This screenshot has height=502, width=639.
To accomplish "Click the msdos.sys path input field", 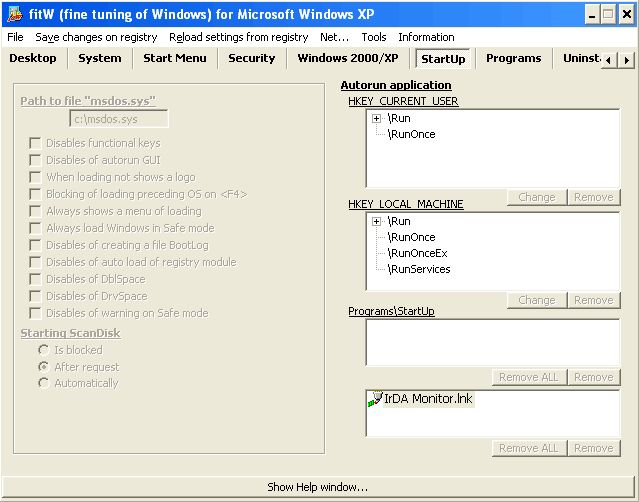I will pyautogui.click(x=119, y=119).
